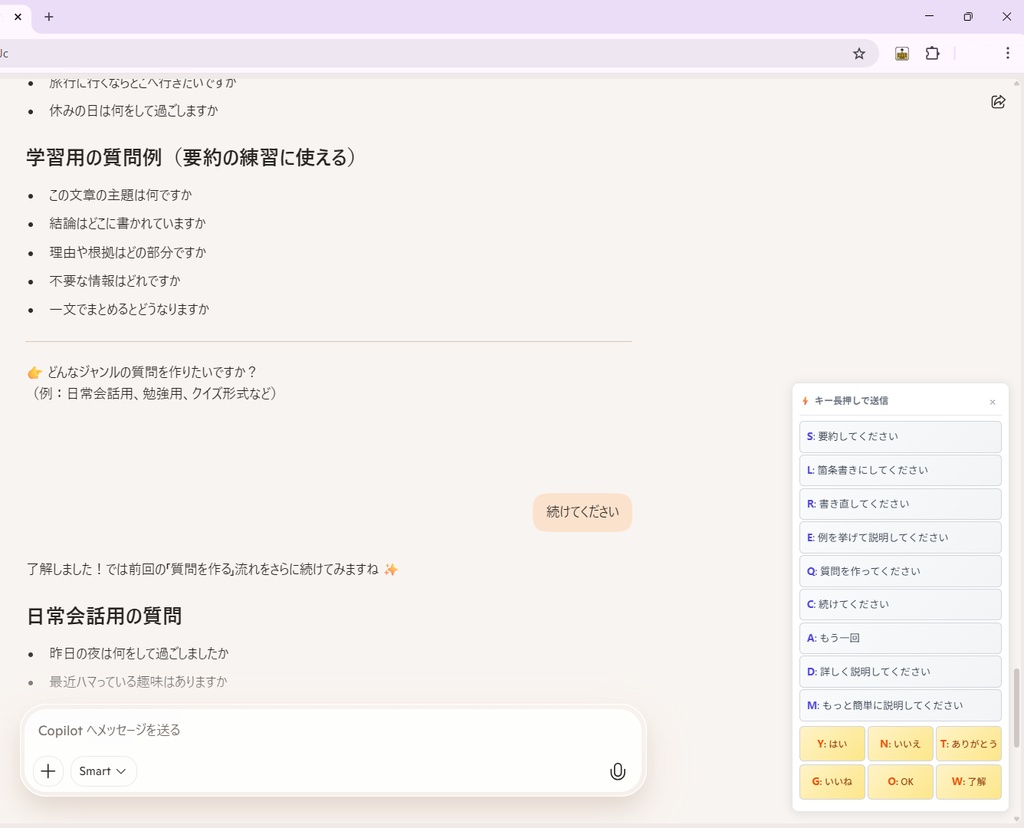1024x828 pixels.
Task: Open the browser extensions puzzle icon
Action: click(932, 53)
